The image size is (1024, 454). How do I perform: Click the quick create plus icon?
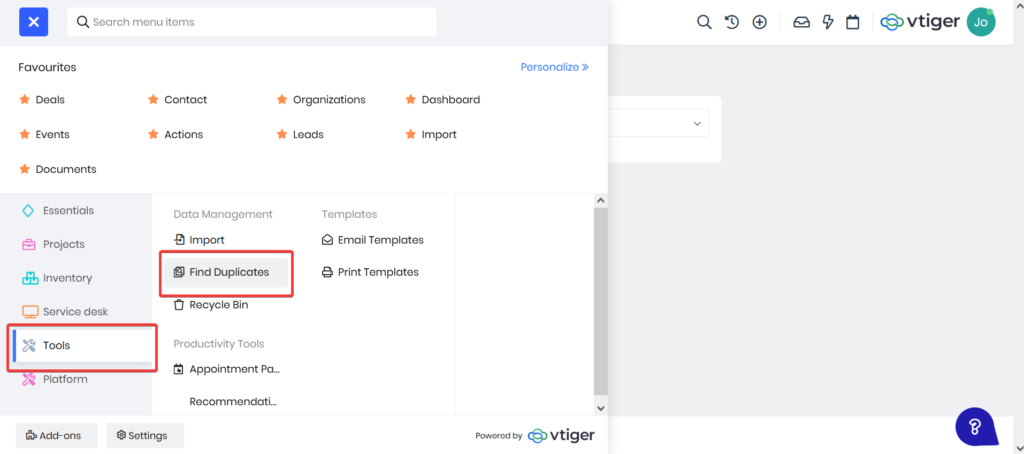[760, 22]
